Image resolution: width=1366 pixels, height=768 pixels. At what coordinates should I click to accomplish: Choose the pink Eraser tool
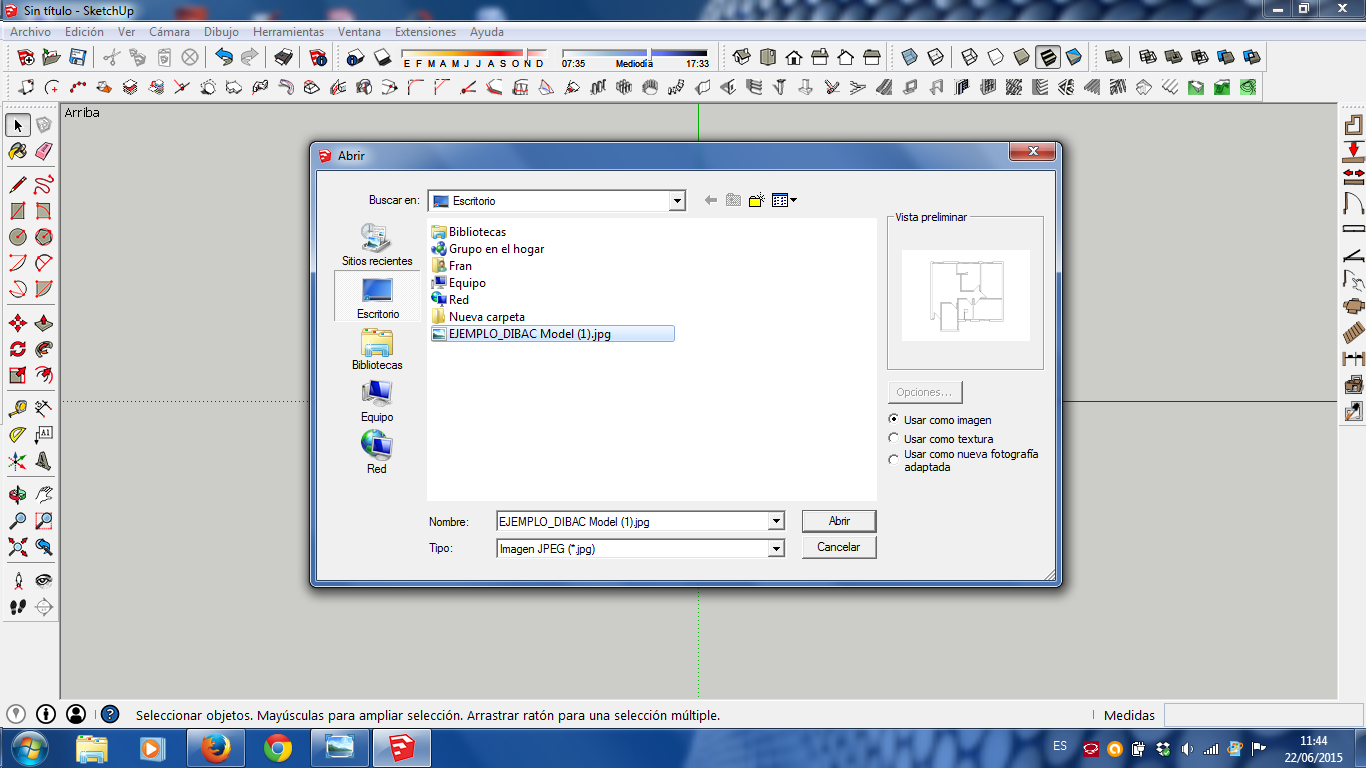coord(44,151)
